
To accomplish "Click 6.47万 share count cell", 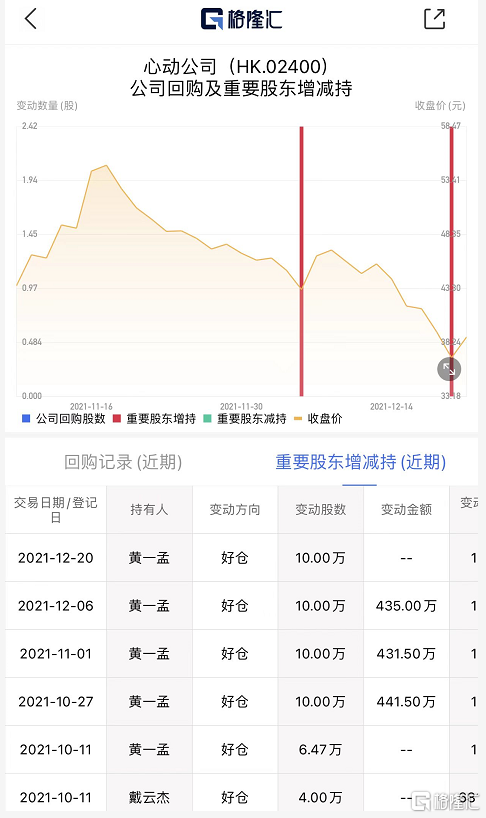I will pyautogui.click(x=321, y=750).
